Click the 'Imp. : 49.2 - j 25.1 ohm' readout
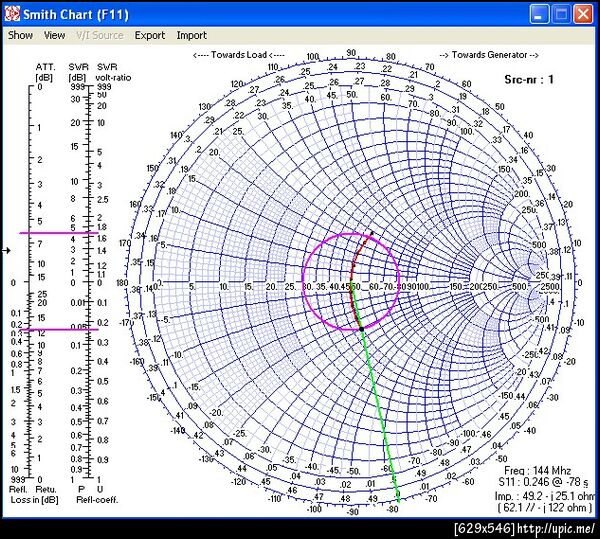 tap(545, 496)
